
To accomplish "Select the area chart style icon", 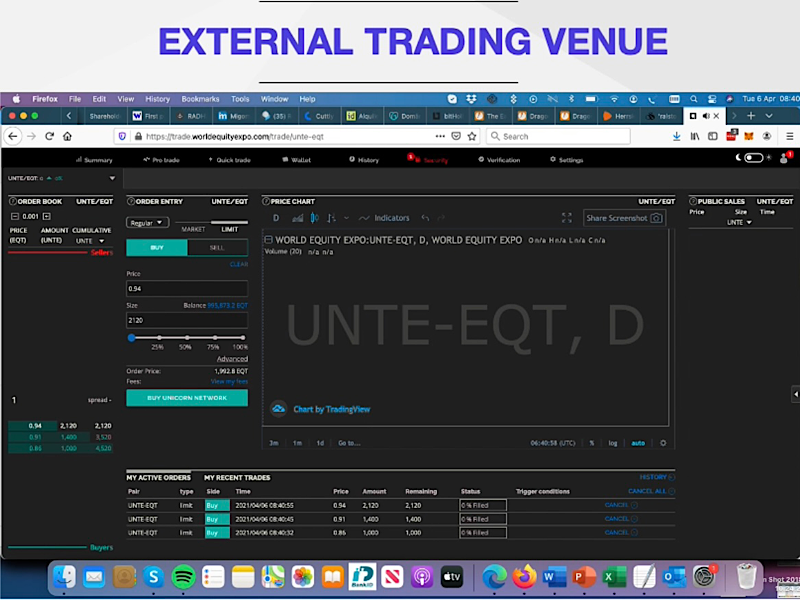I will pyautogui.click(x=297, y=218).
